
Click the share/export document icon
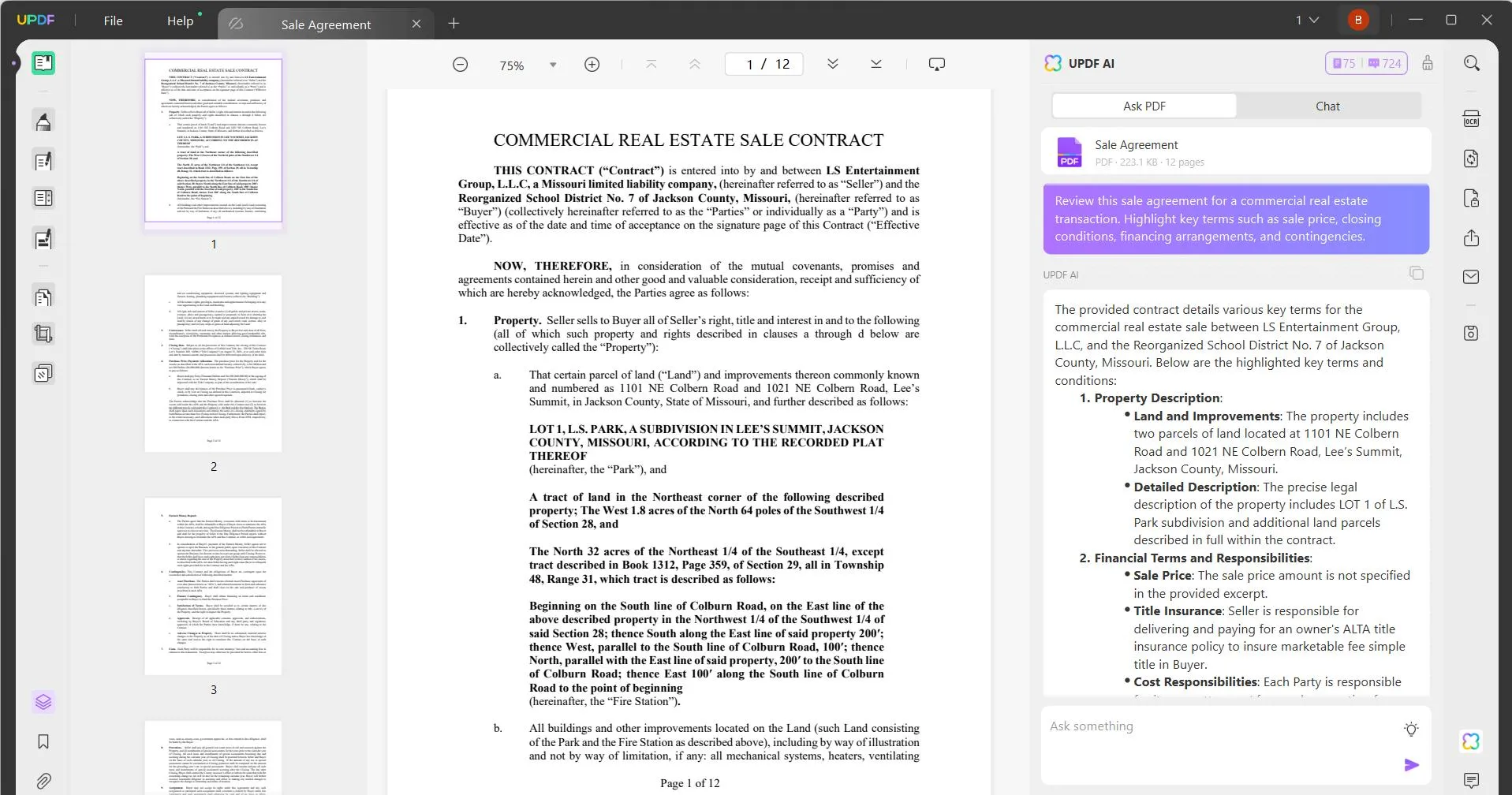[x=1471, y=238]
